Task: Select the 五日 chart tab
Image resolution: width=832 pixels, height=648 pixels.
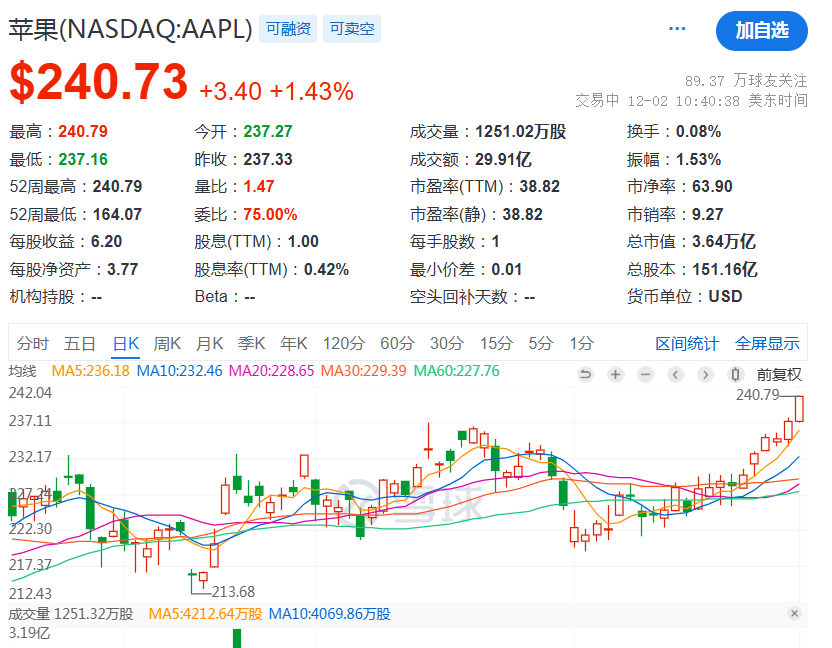Action: click(80, 343)
